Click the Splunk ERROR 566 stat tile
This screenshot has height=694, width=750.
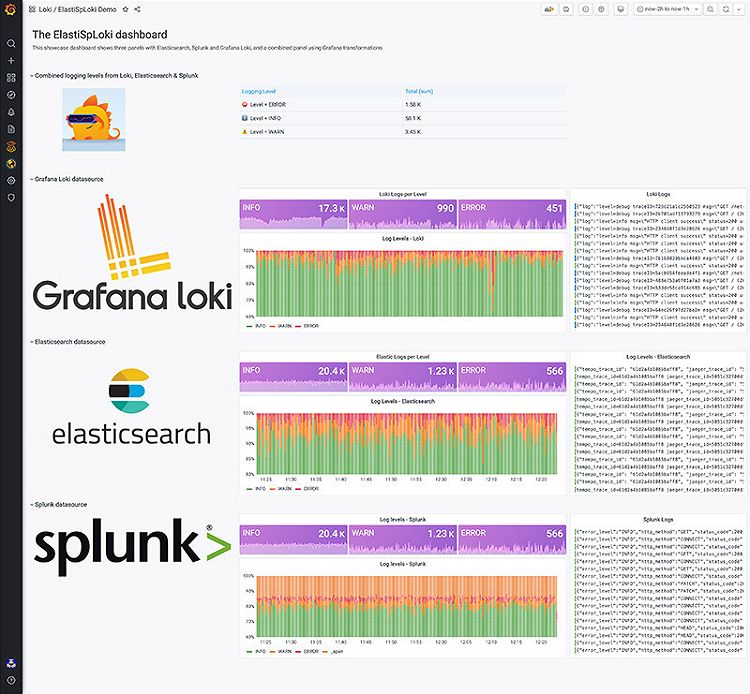click(512, 540)
